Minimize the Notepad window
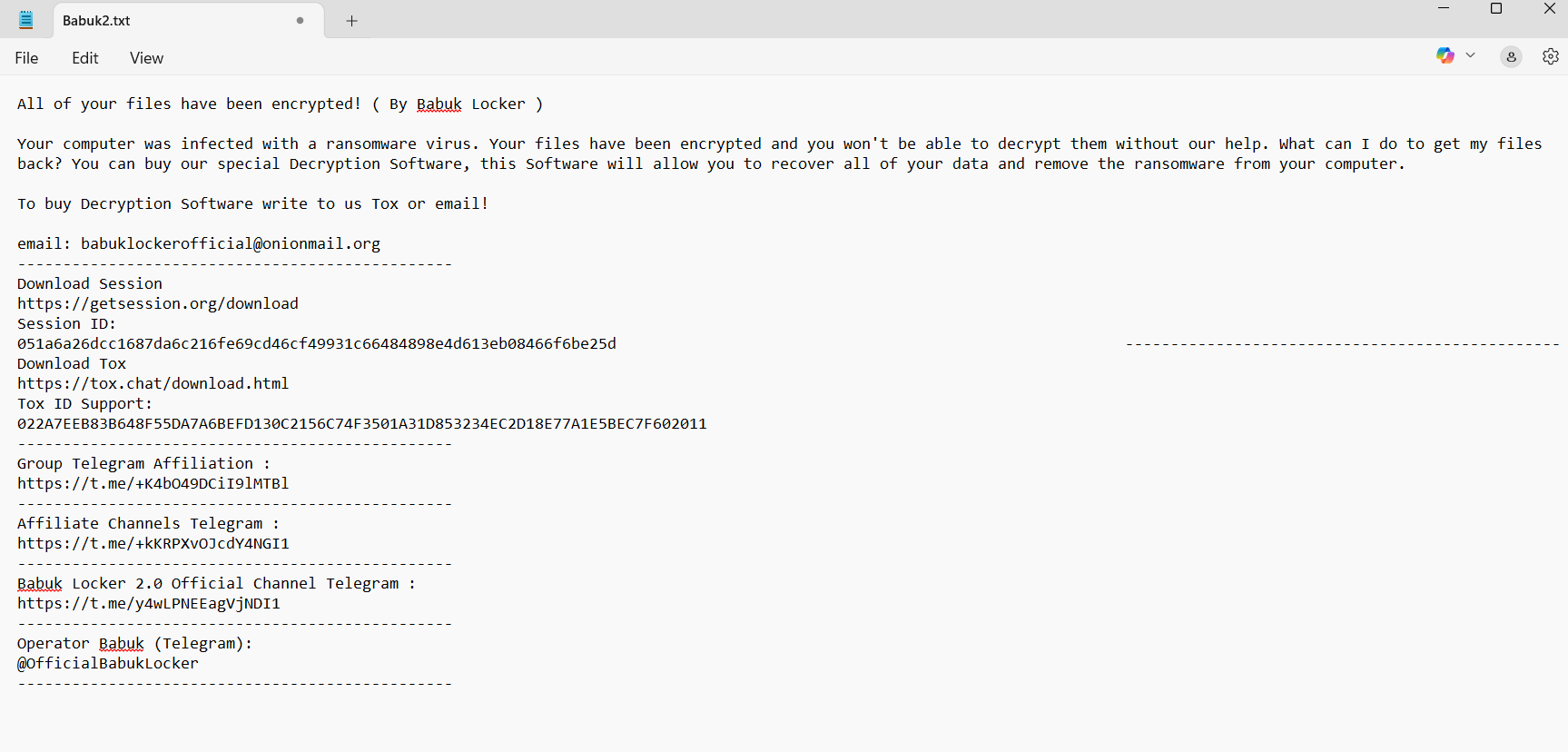This screenshot has height=752, width=1568. [x=1444, y=9]
